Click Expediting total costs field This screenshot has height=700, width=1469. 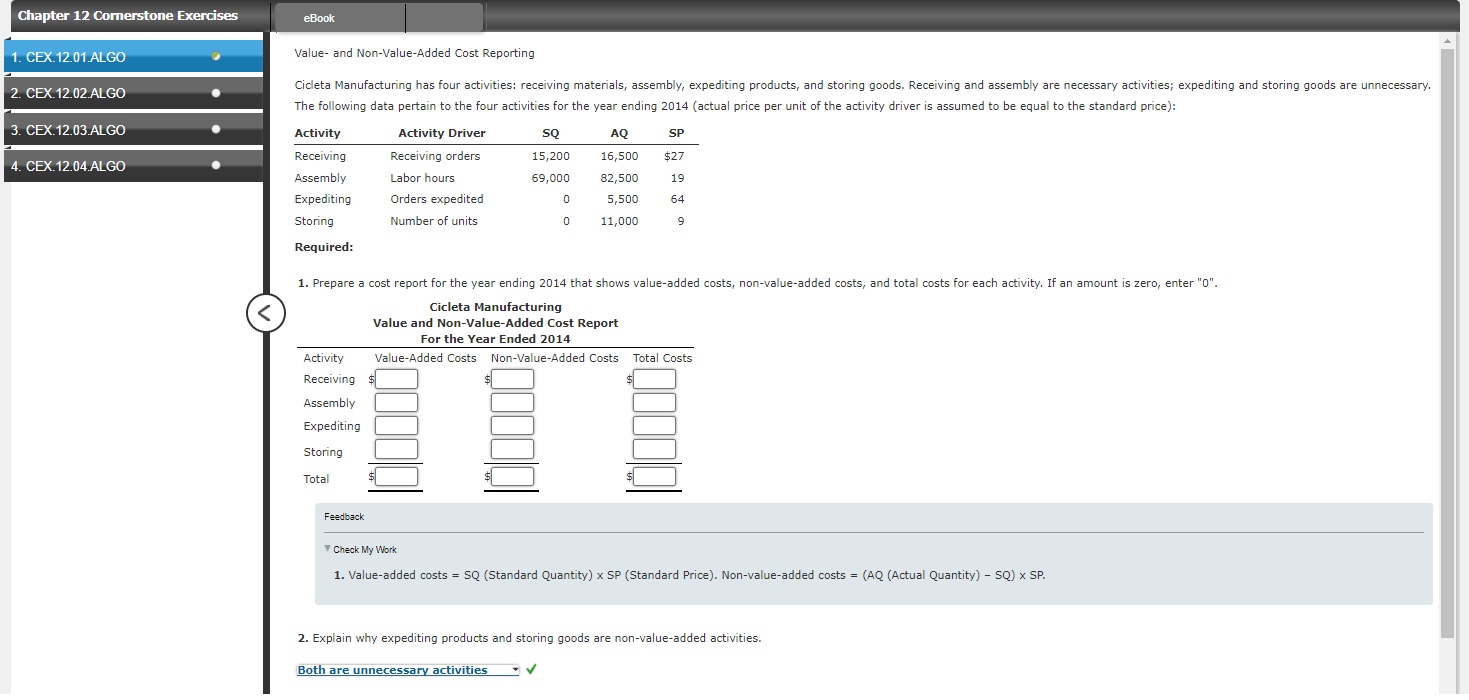655,426
